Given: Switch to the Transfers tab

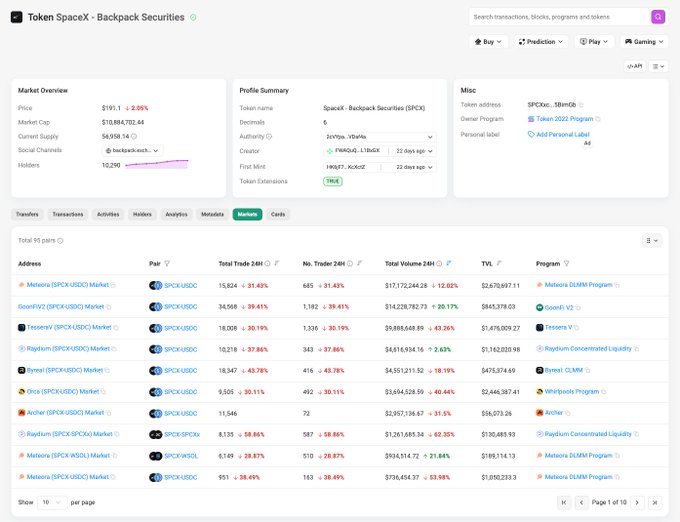Looking at the screenshot, I should [x=27, y=214].
